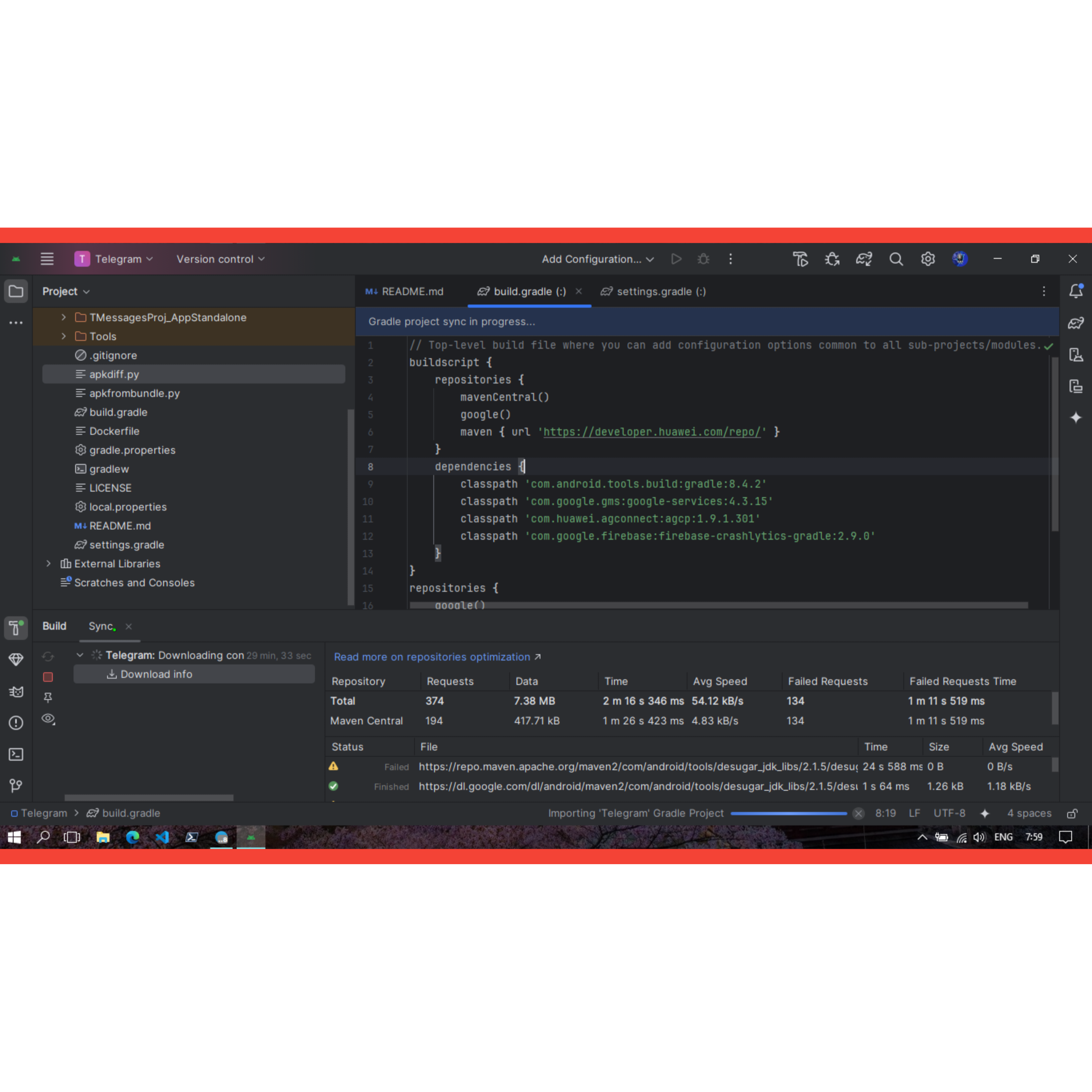Image resolution: width=1092 pixels, height=1092 pixels.
Task: Click the editor vertical scrollbar
Action: point(1055,444)
